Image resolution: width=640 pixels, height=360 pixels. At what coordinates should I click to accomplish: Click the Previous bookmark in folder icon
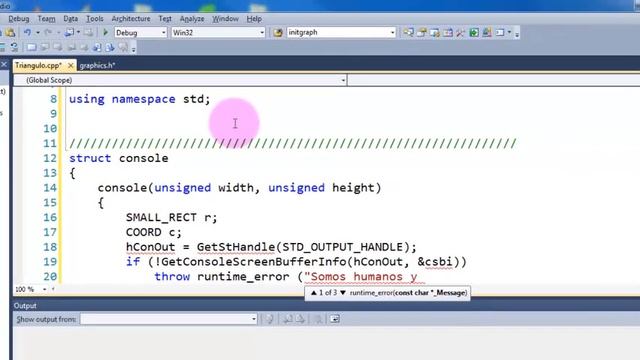click(x=71, y=47)
